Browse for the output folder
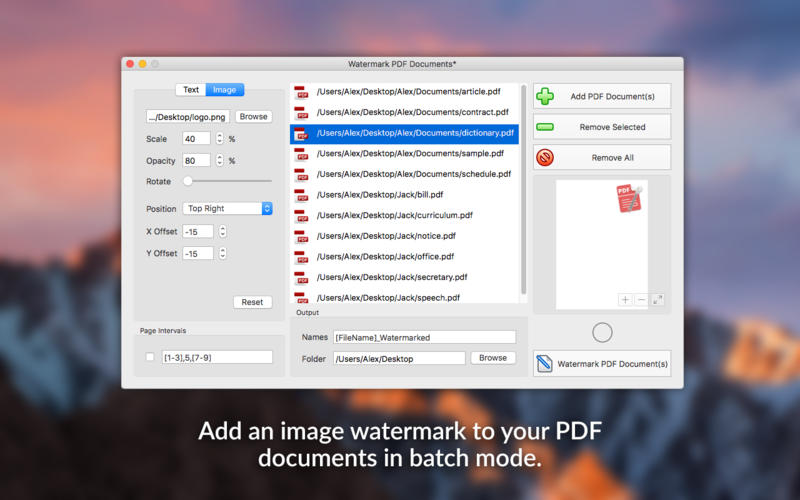800x500 pixels. [493, 357]
